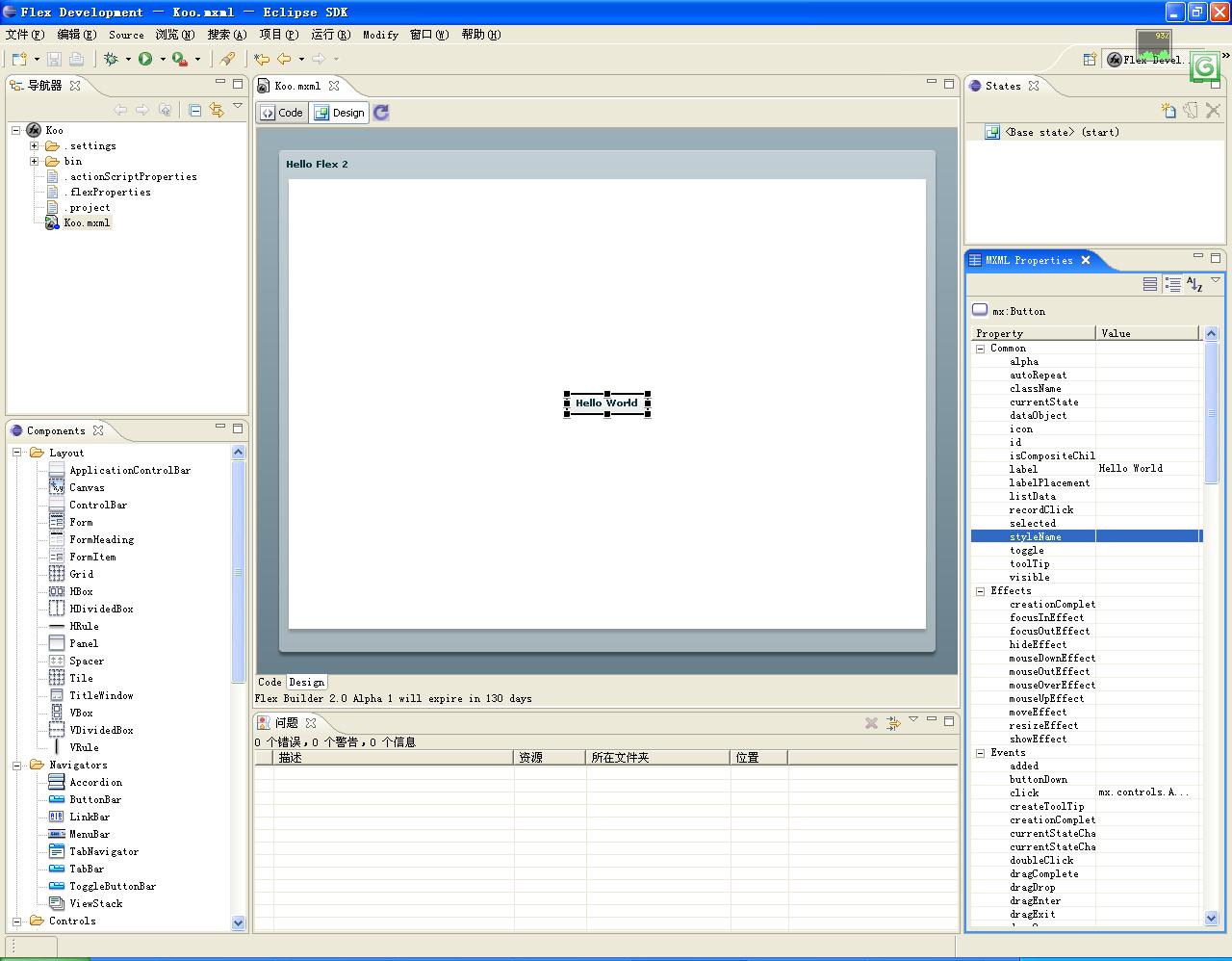Click the yellow Back navigation arrow

pyautogui.click(x=284, y=59)
